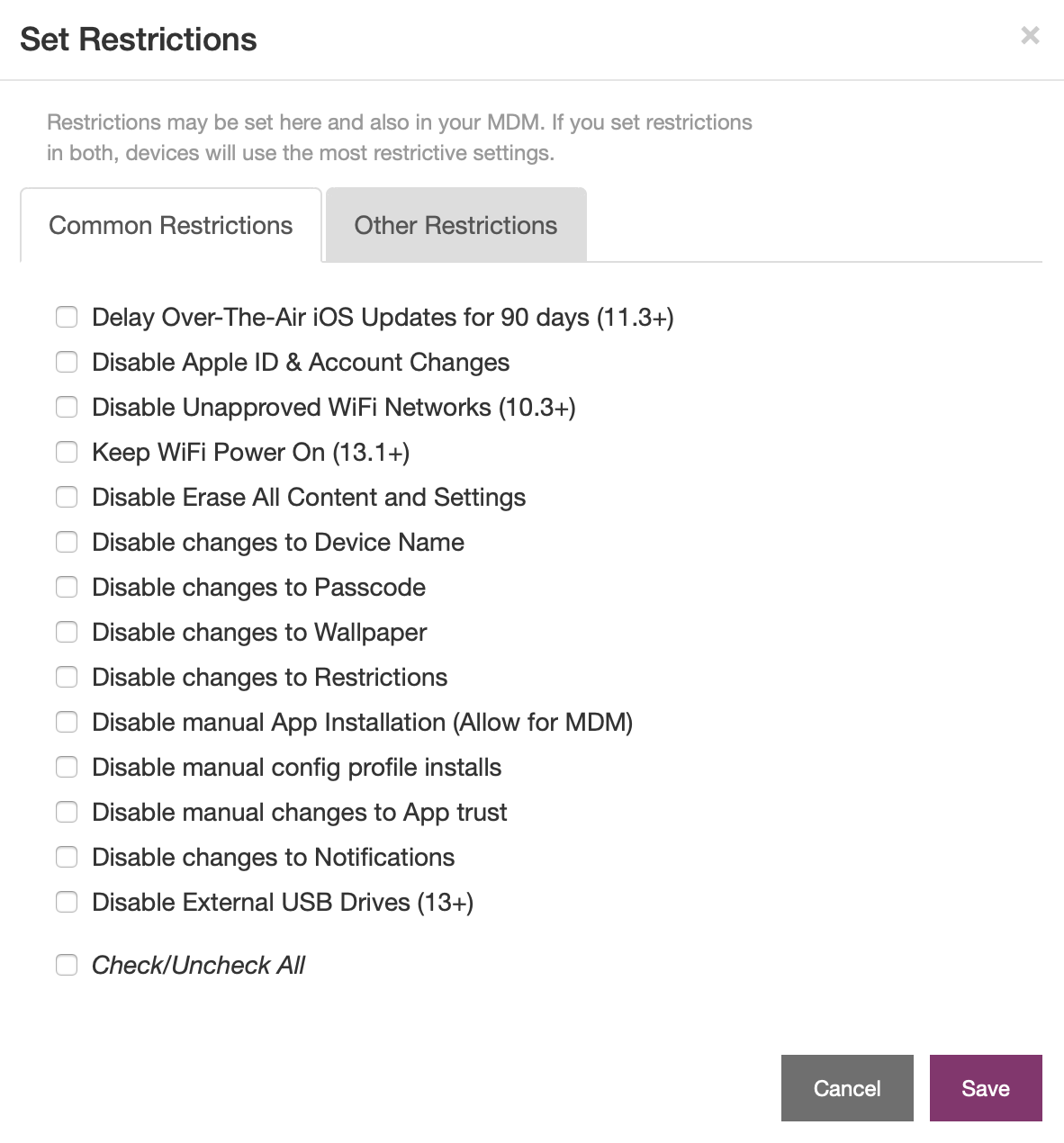Screen dimensions: 1064x1143
Task: Enable Disable changes to Restrictions checkbox
Action: [x=67, y=677]
